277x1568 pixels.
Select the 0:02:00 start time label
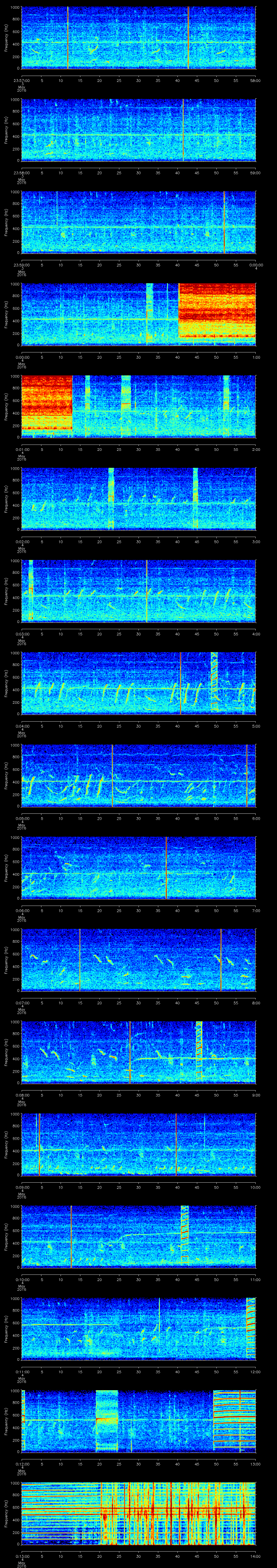22,542
